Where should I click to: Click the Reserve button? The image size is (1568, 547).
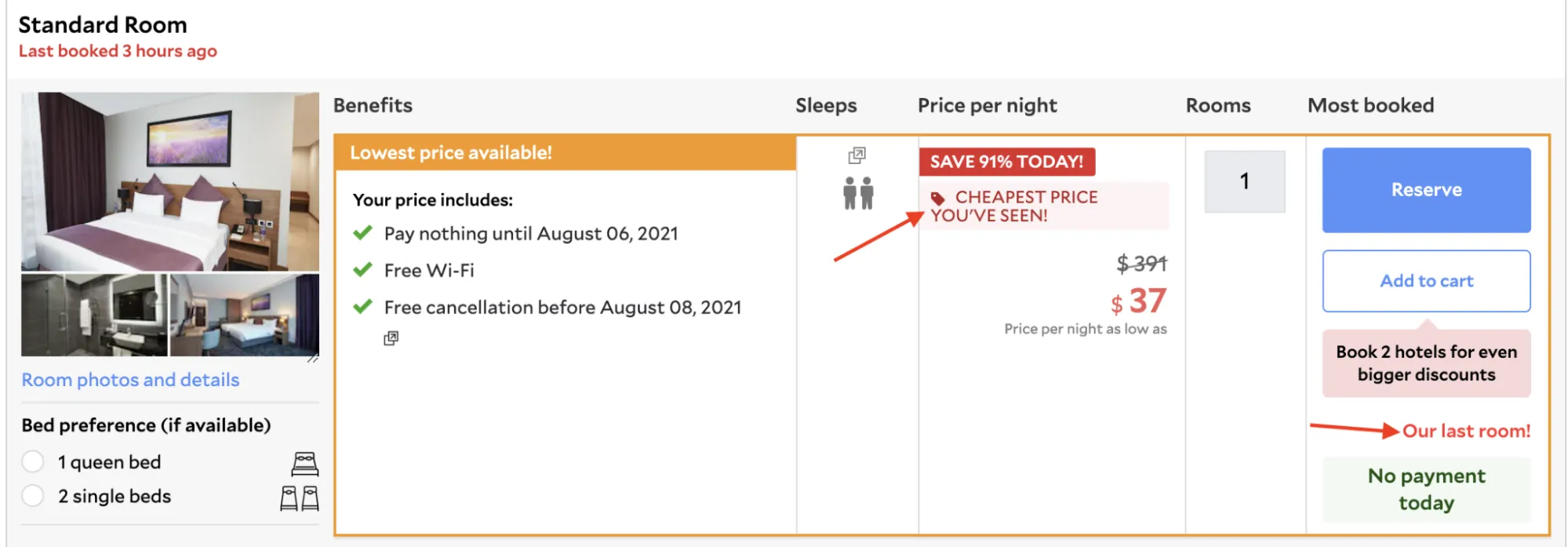pos(1425,190)
